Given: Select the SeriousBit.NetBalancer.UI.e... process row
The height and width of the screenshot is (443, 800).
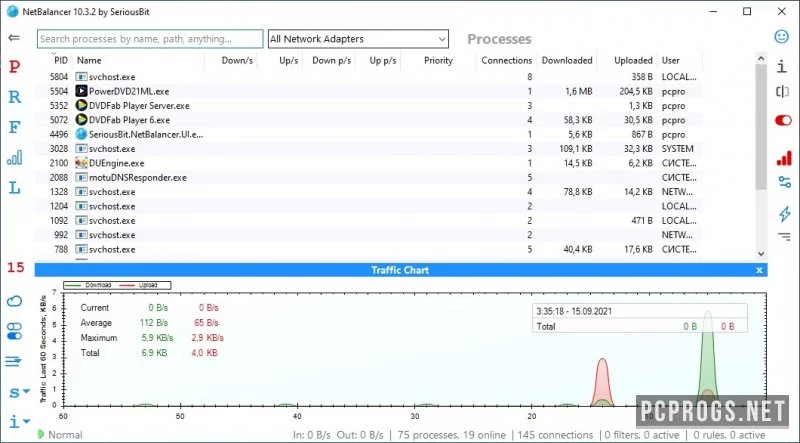Looking at the screenshot, I should (x=368, y=134).
